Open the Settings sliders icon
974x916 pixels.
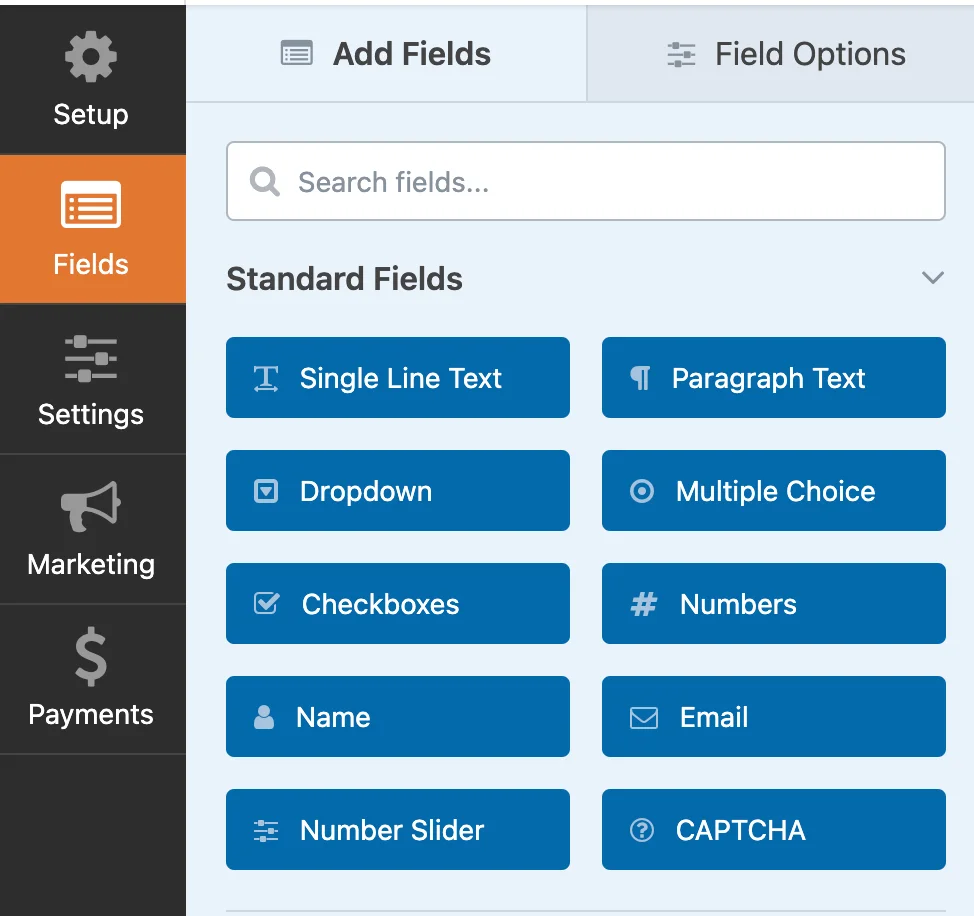(x=91, y=358)
